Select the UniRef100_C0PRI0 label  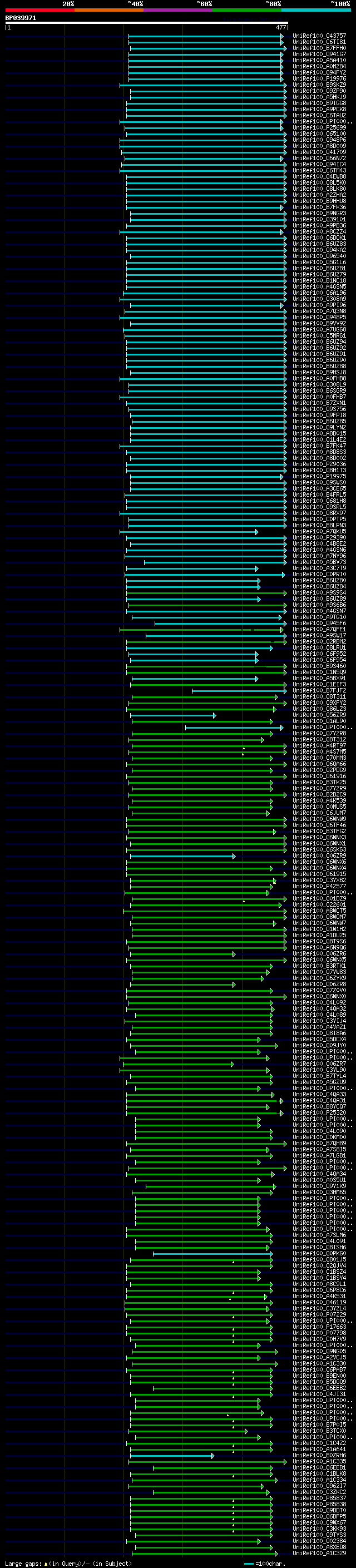319,574
